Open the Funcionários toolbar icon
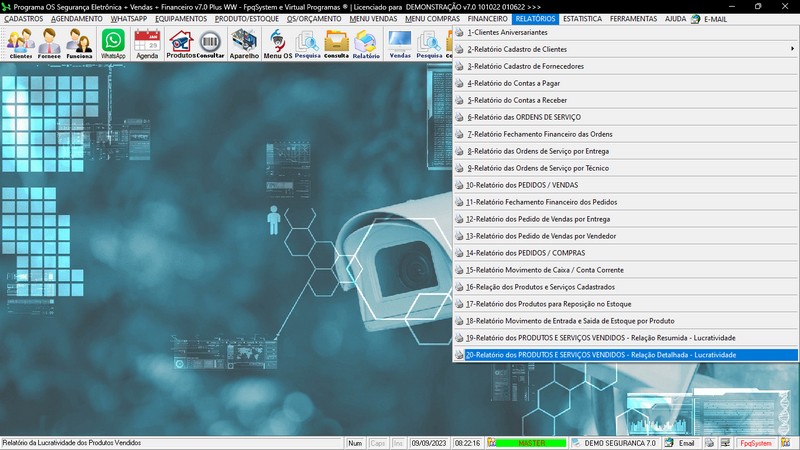Image resolution: width=800 pixels, height=450 pixels. [79, 43]
